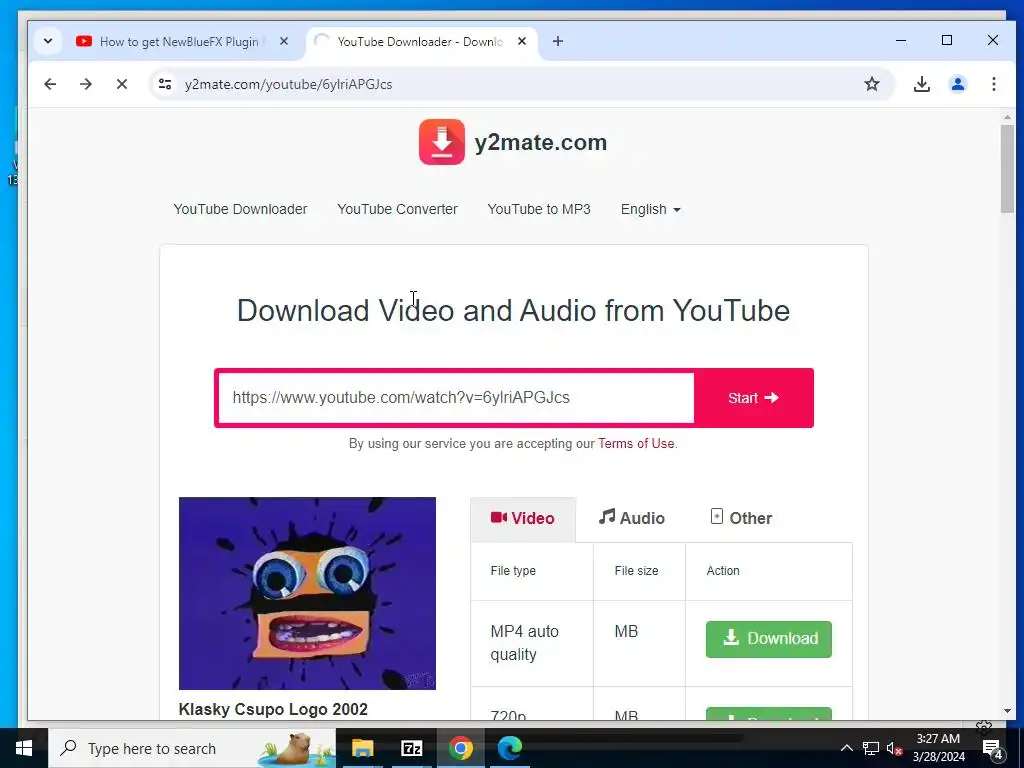
Task: Open the network tray icon
Action: click(x=871, y=748)
